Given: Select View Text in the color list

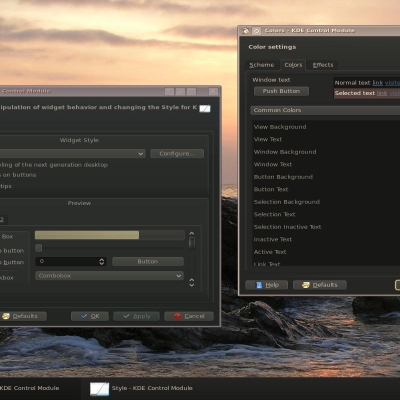Looking at the screenshot, I should [268, 139].
